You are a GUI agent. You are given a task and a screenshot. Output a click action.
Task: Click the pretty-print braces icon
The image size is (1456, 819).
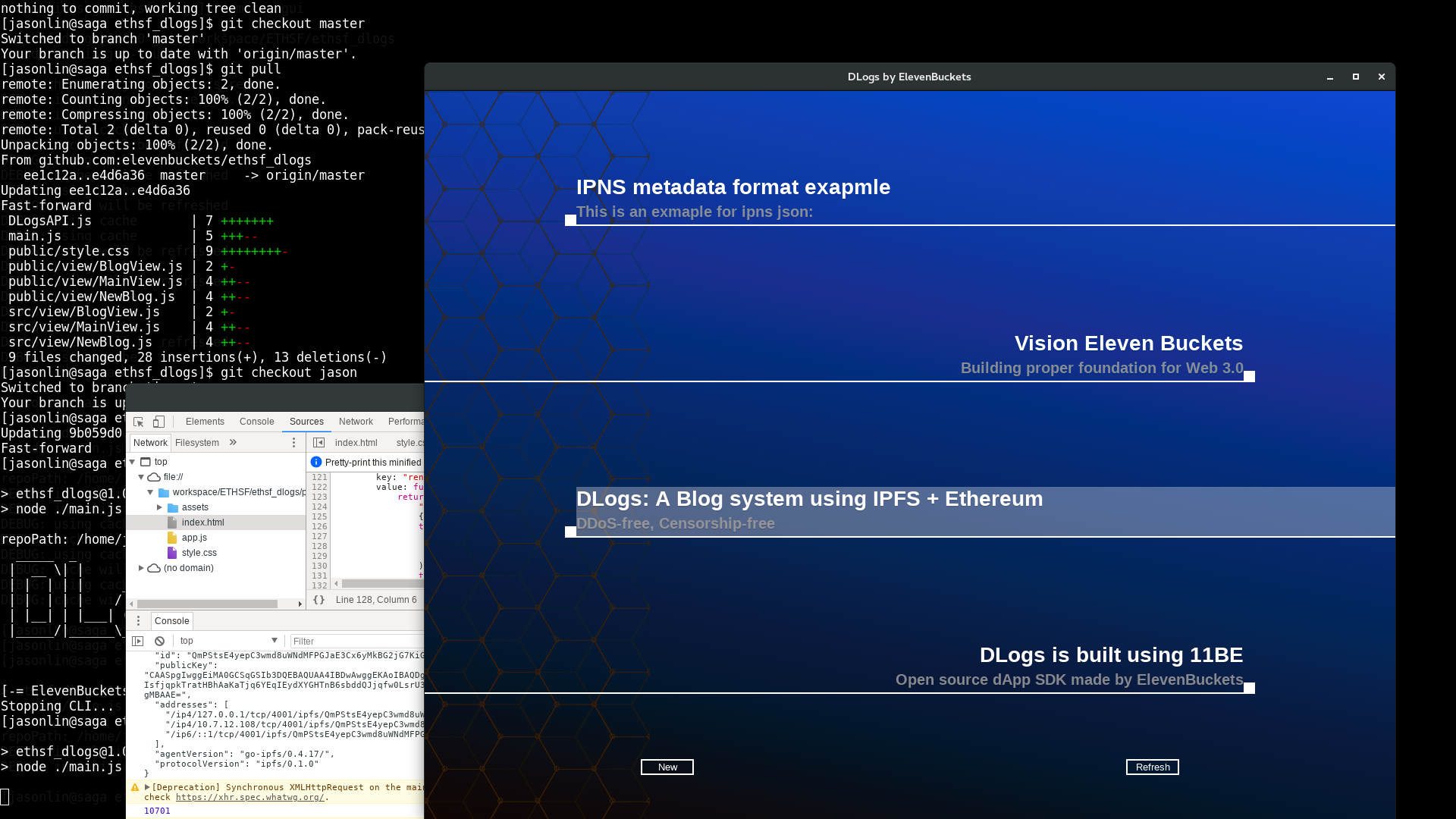(319, 600)
